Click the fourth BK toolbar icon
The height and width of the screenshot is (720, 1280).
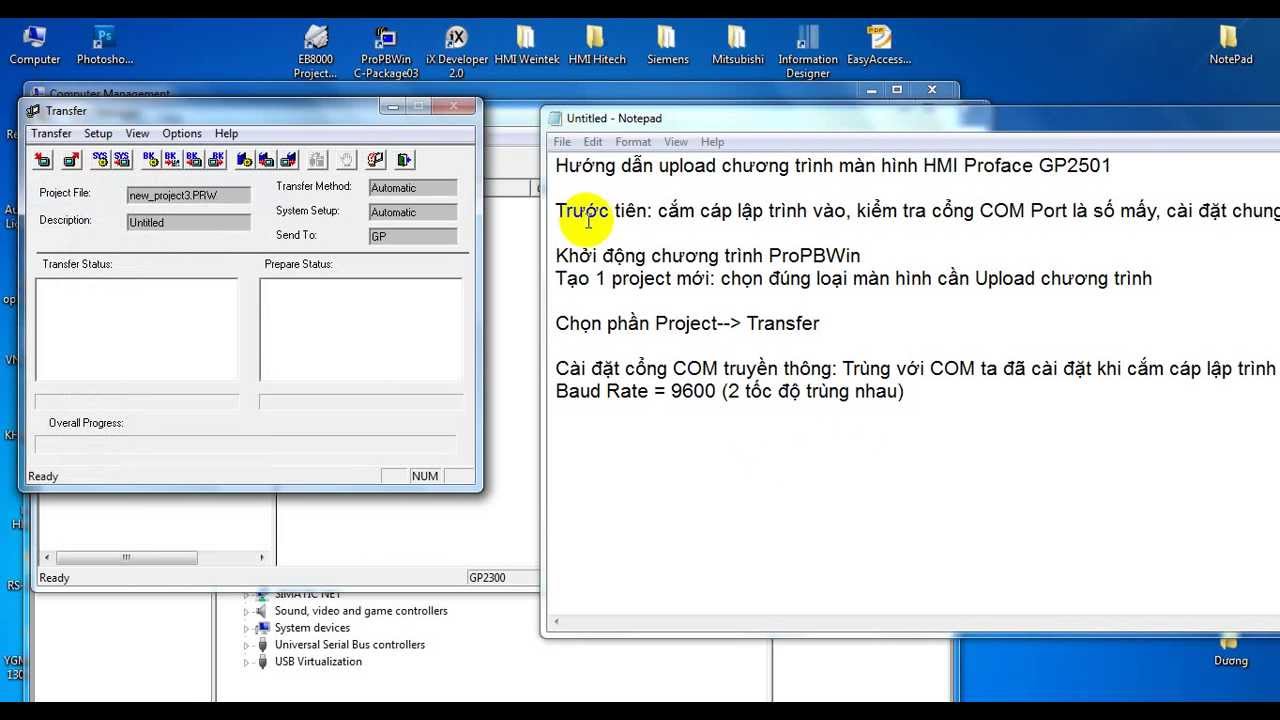[216, 160]
